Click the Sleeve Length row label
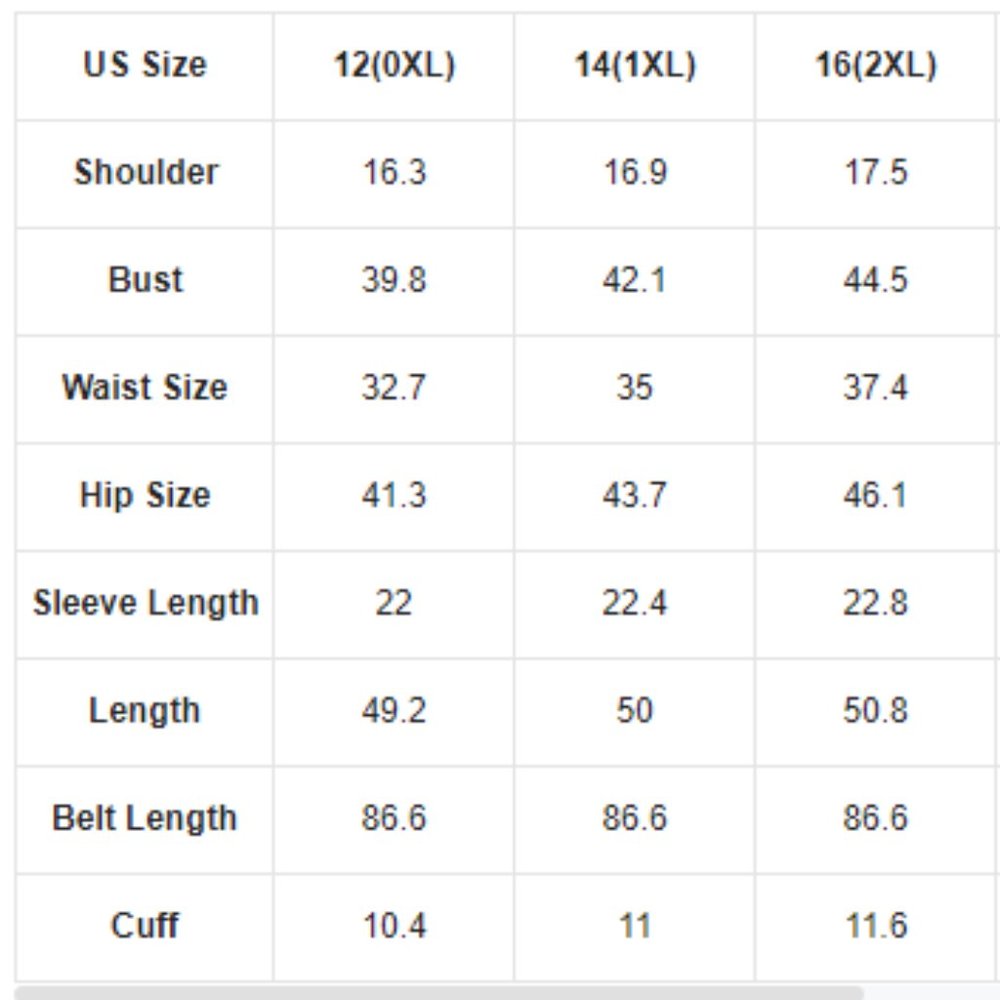 [145, 603]
